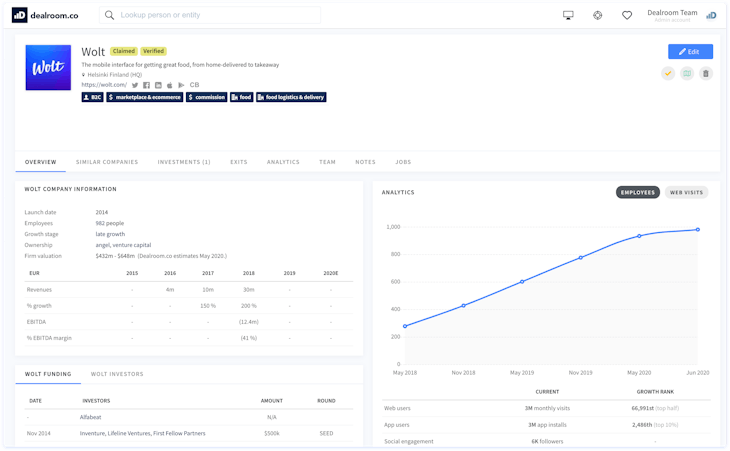Open Wolt's Facebook page icon

click(x=146, y=85)
